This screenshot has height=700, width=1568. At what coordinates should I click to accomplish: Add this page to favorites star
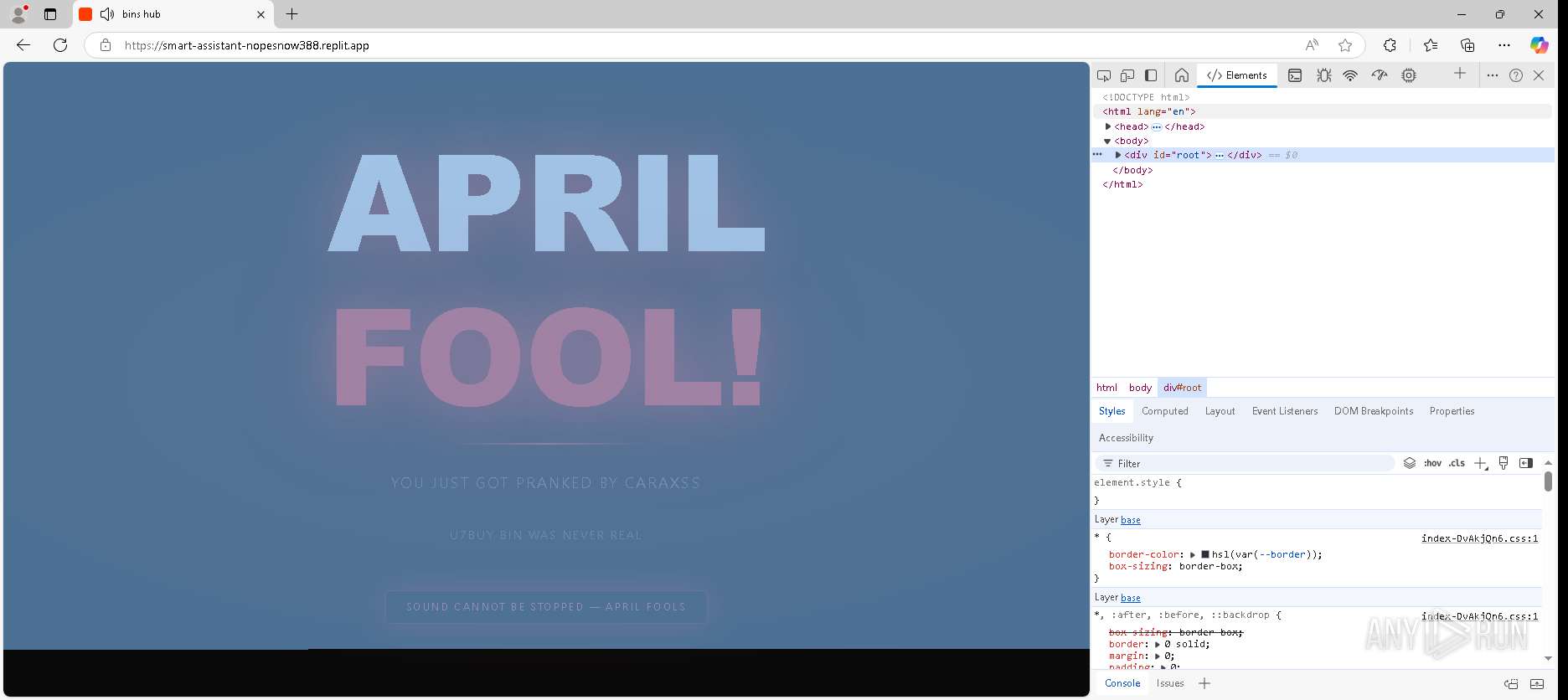[1345, 45]
